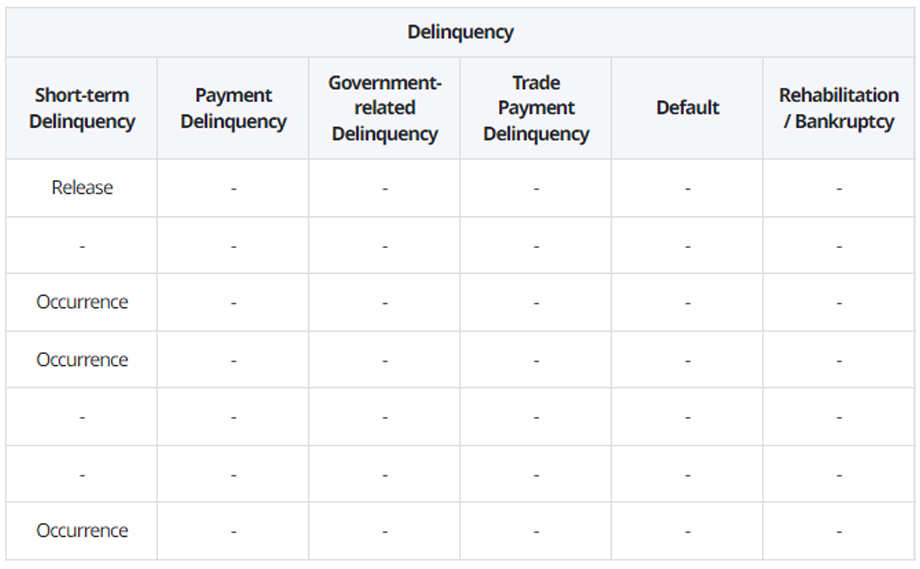Select the Government-related Delinquency column header
Image resolution: width=920 pixels, height=569 pixels.
(385, 108)
